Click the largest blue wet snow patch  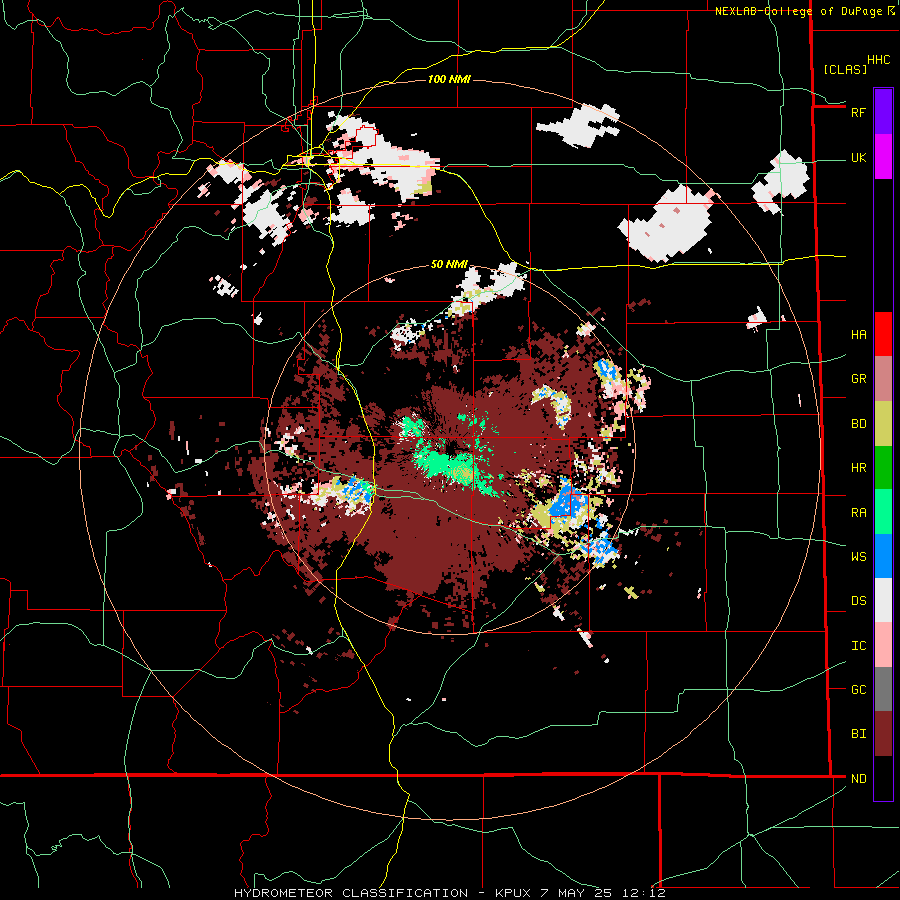pyautogui.click(x=567, y=503)
